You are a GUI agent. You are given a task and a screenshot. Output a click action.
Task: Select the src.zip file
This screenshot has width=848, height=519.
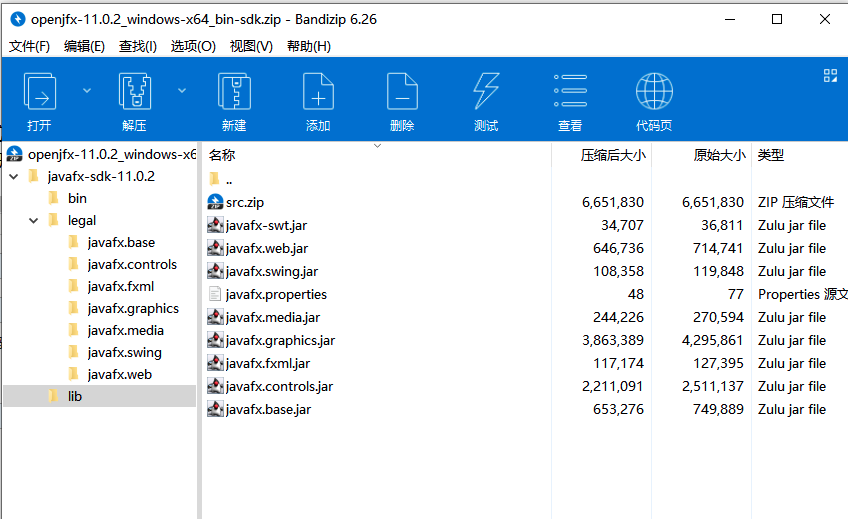tap(244, 203)
